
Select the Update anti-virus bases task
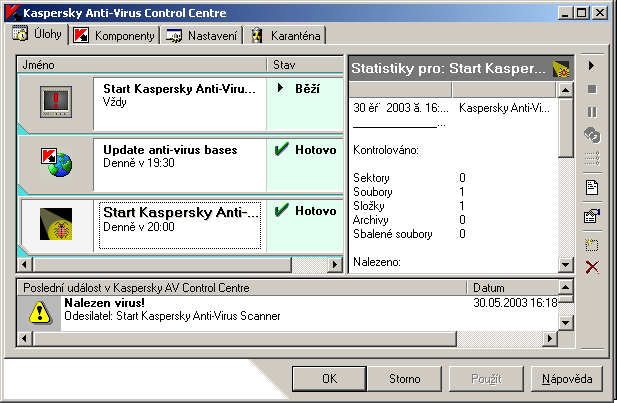point(179,165)
